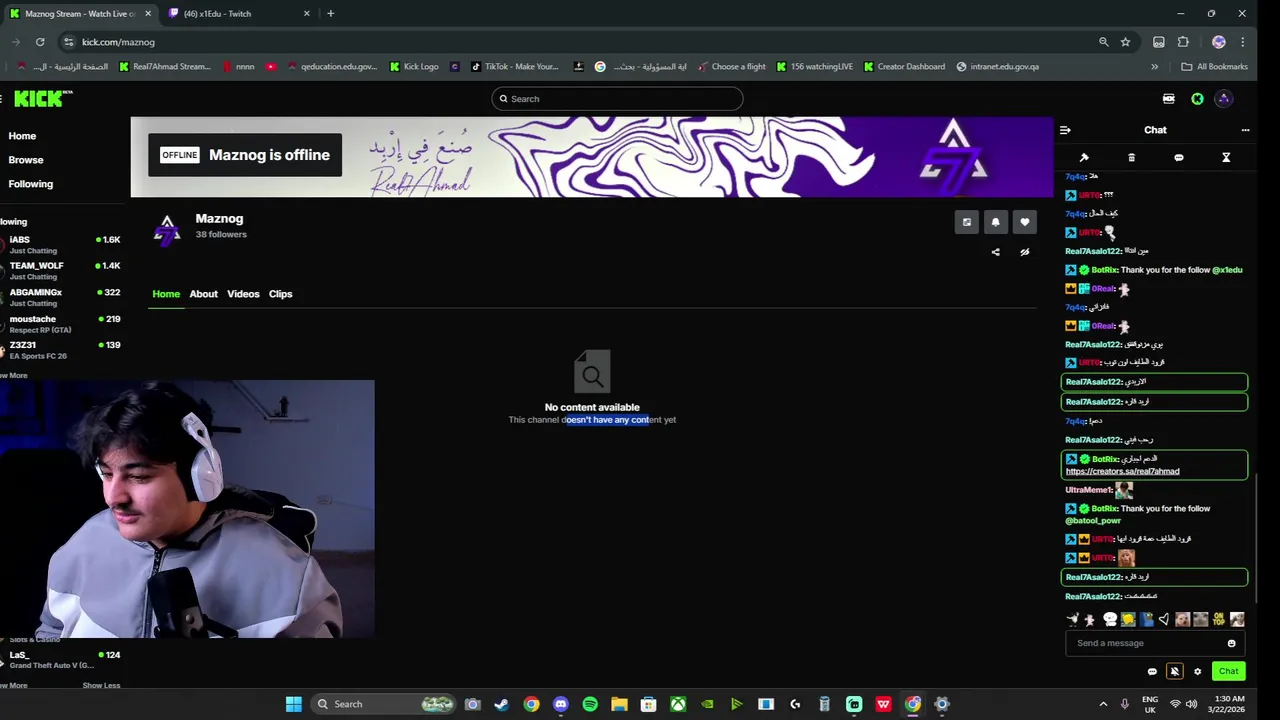This screenshot has width=1280, height=720.
Task: Click BotRix username in follow message for @x1edu
Action: pyautogui.click(x=1104, y=270)
